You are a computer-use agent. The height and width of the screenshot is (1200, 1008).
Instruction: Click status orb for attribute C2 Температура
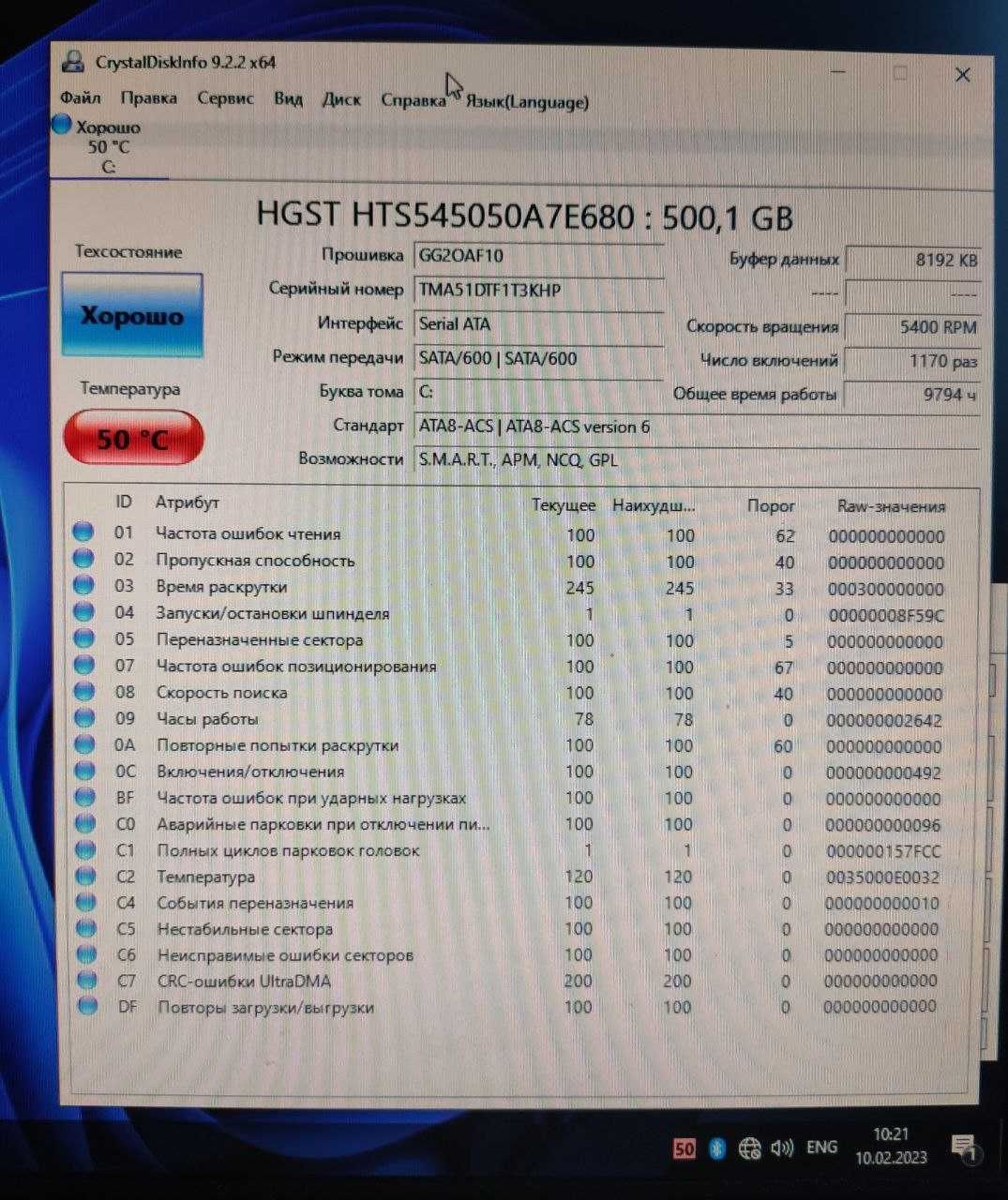pos(86,876)
